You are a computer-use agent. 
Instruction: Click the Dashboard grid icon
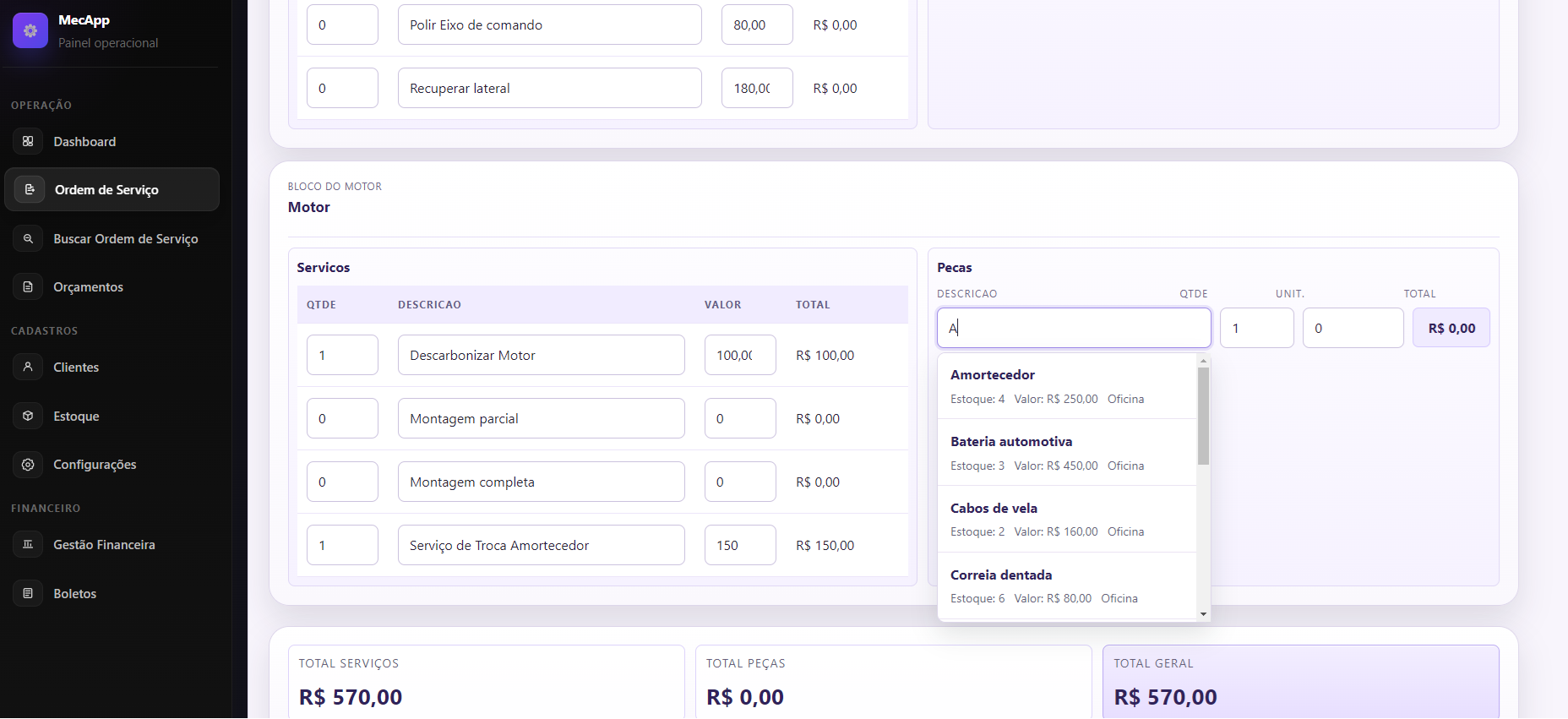tap(28, 141)
